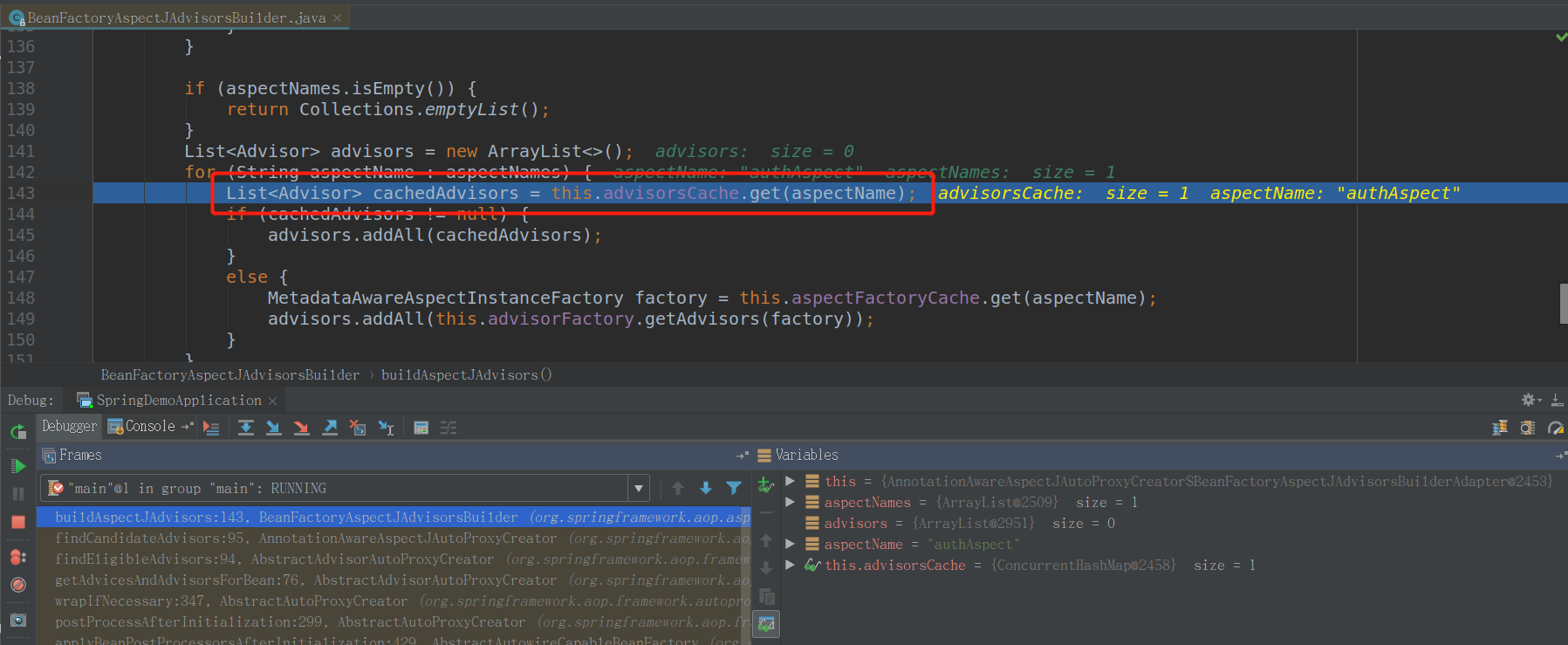Switch to the Debugger tab
The height and width of the screenshot is (645, 1568).
pyautogui.click(x=69, y=426)
